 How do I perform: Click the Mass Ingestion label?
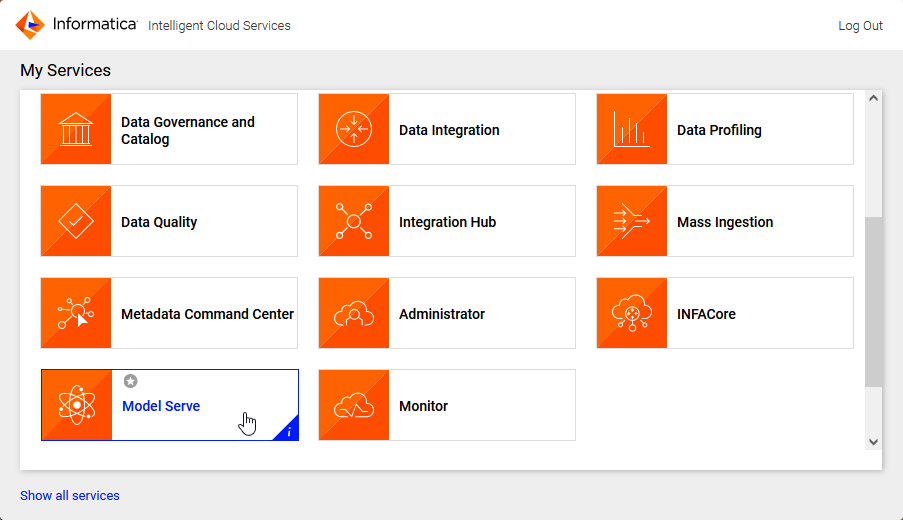725,222
